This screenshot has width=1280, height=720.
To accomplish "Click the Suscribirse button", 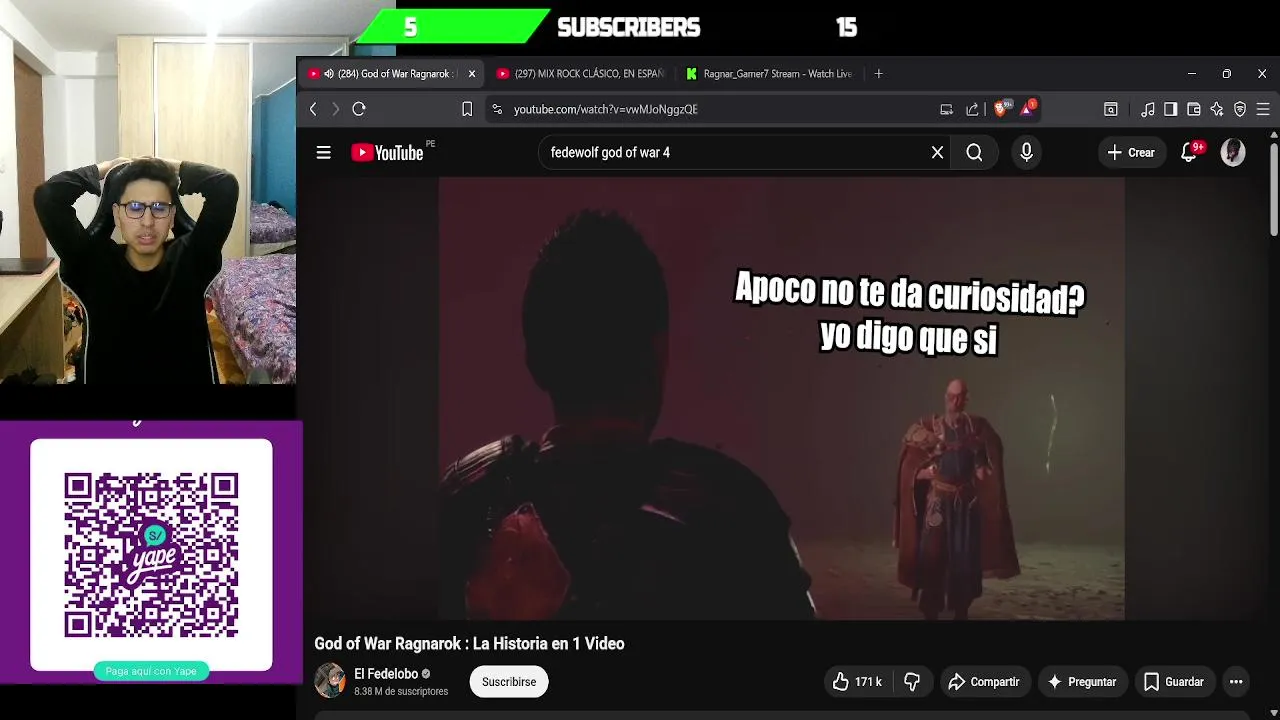I will coord(509,682).
